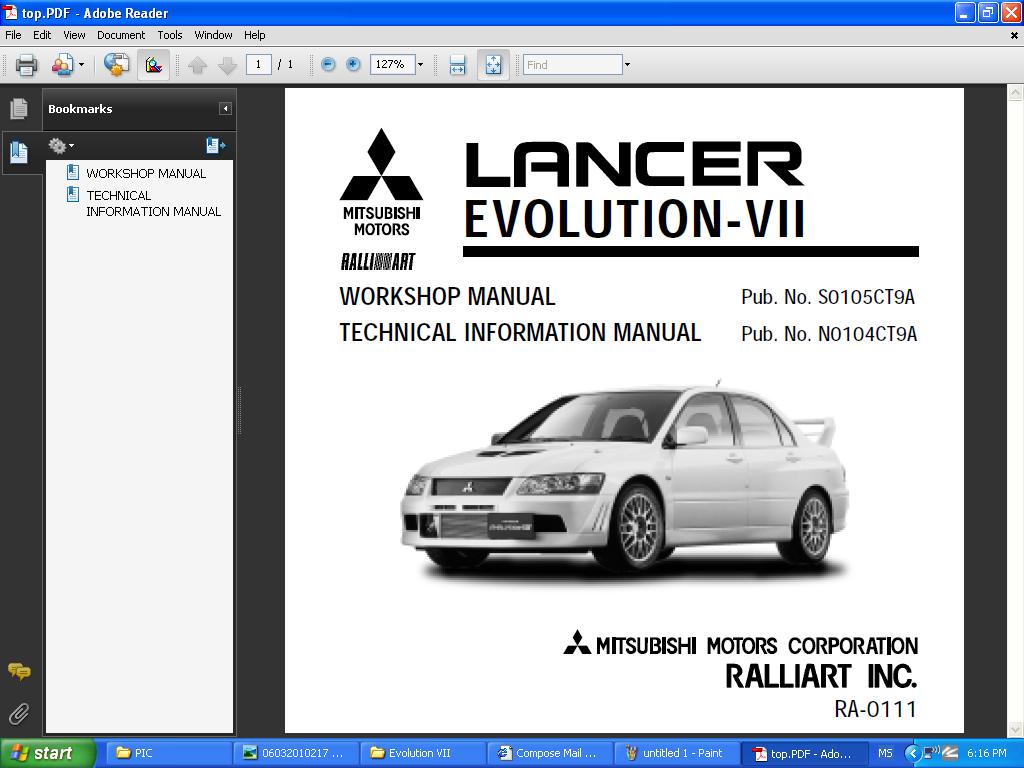
Task: Click the zoom in plus button
Action: [353, 65]
